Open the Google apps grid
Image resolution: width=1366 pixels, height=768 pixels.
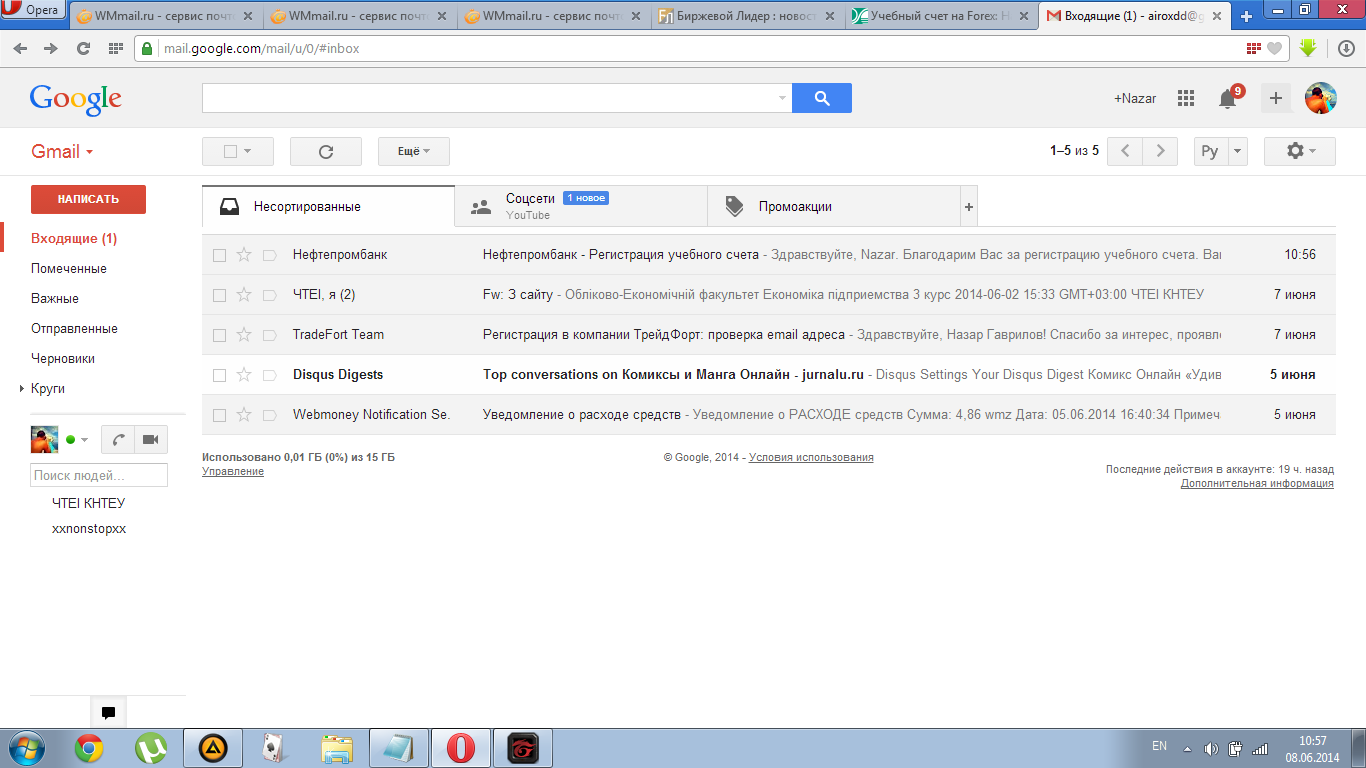point(1186,98)
